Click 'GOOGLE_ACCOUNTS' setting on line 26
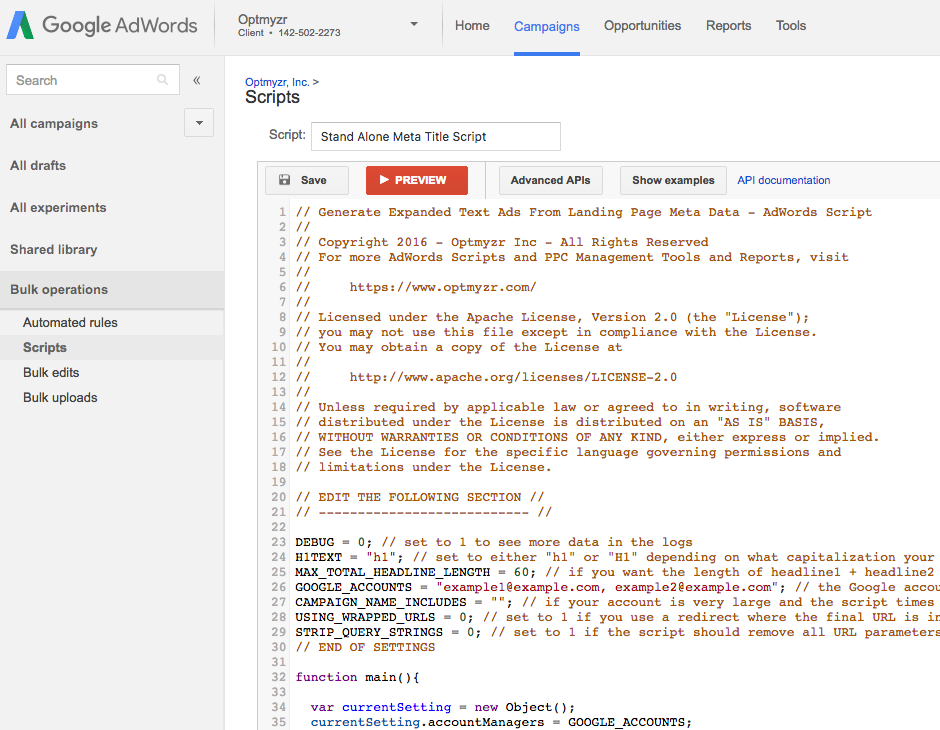The height and width of the screenshot is (730, 940). 353,587
